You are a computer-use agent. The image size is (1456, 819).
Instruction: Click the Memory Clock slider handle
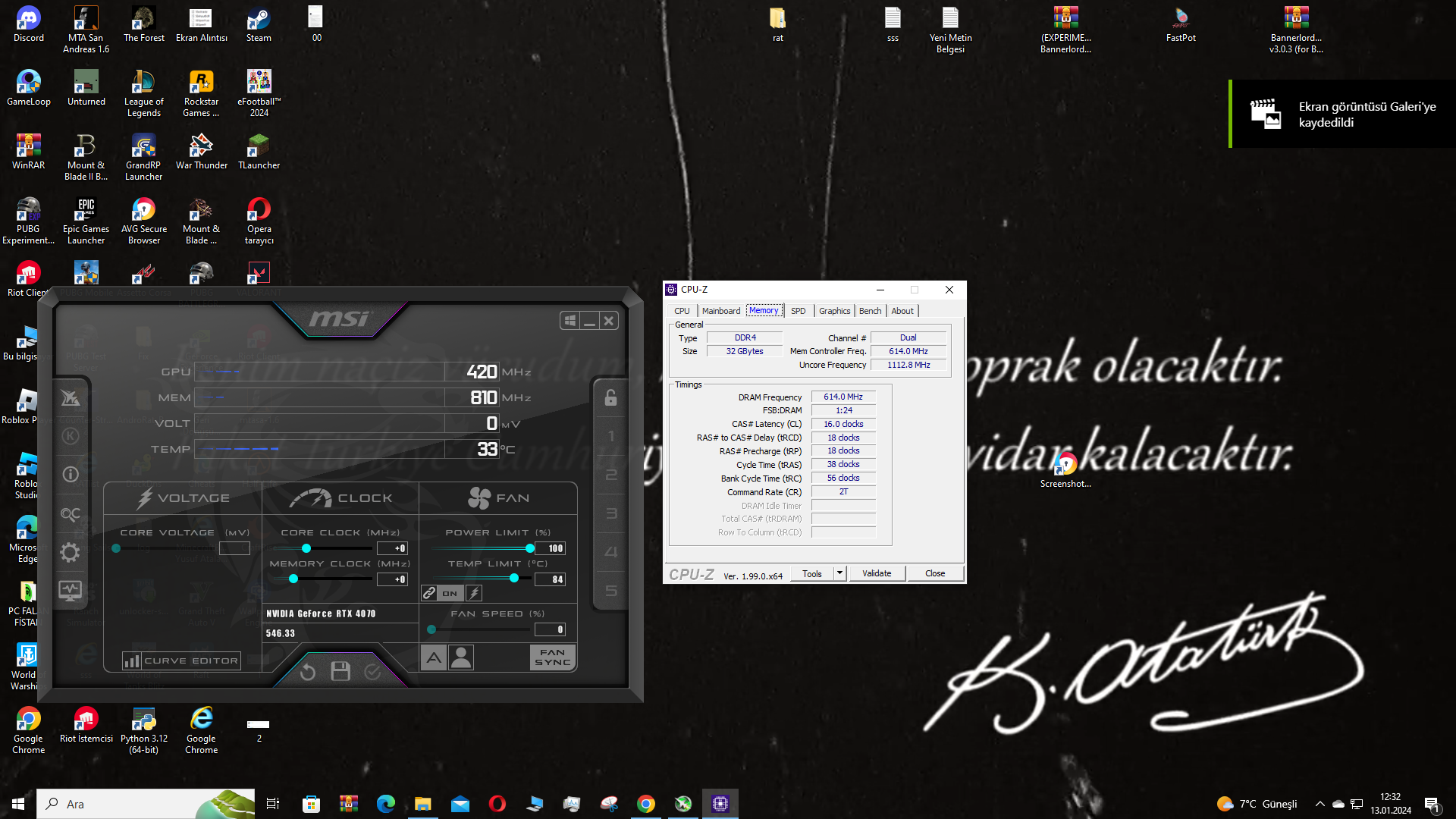tap(293, 579)
